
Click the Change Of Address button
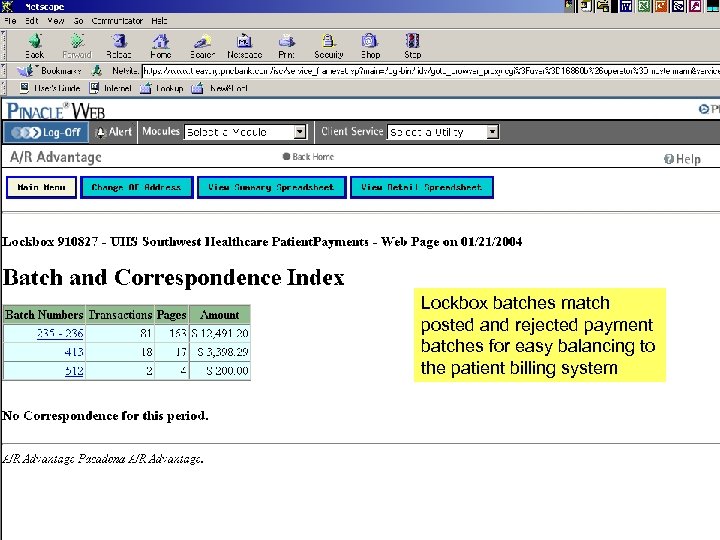pyautogui.click(x=136, y=187)
